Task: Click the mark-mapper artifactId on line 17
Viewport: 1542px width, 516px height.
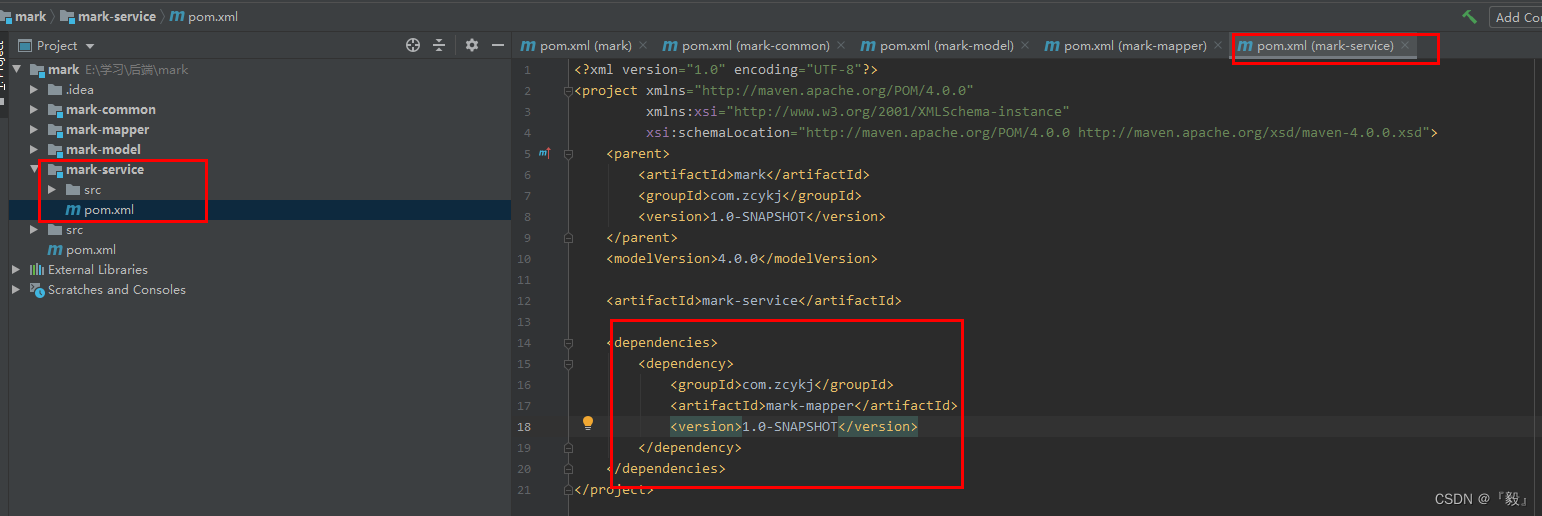Action: (810, 406)
